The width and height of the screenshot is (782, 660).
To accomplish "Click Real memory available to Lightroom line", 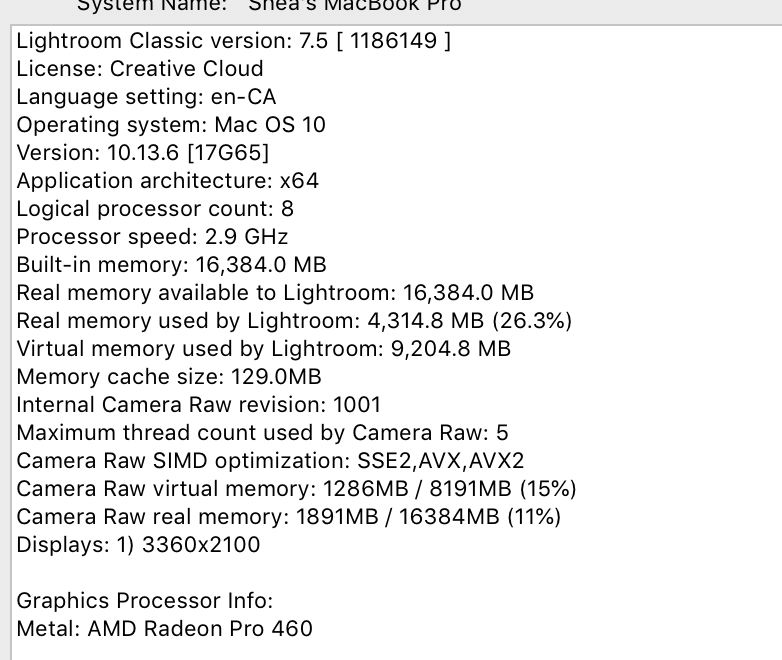I will (x=275, y=293).
